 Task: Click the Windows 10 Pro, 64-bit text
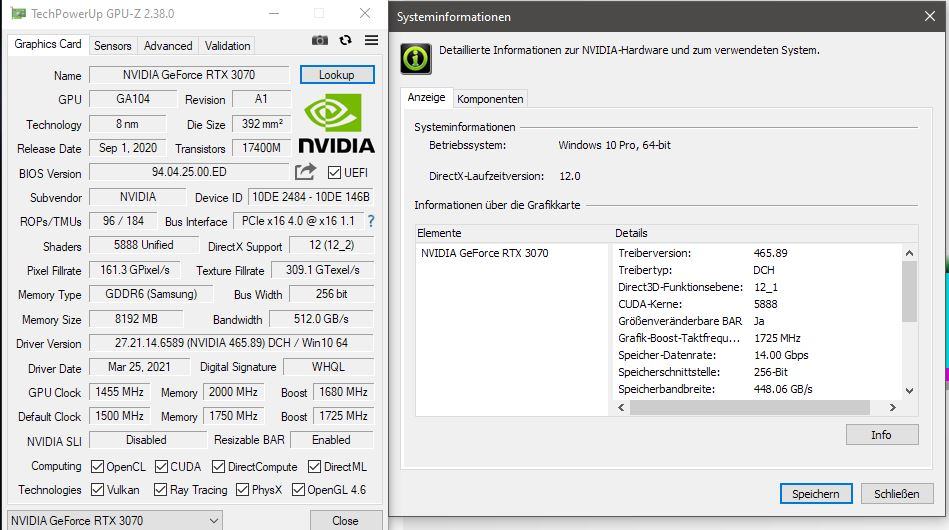(614, 145)
